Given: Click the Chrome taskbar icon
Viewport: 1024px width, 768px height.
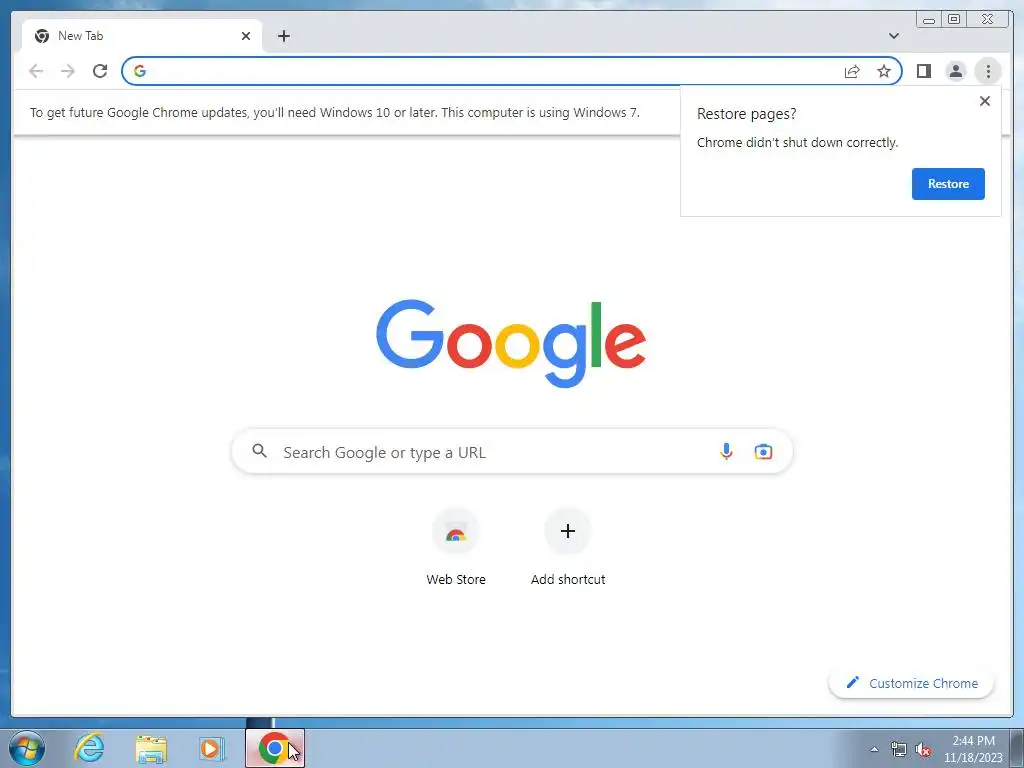Looking at the screenshot, I should (275, 748).
